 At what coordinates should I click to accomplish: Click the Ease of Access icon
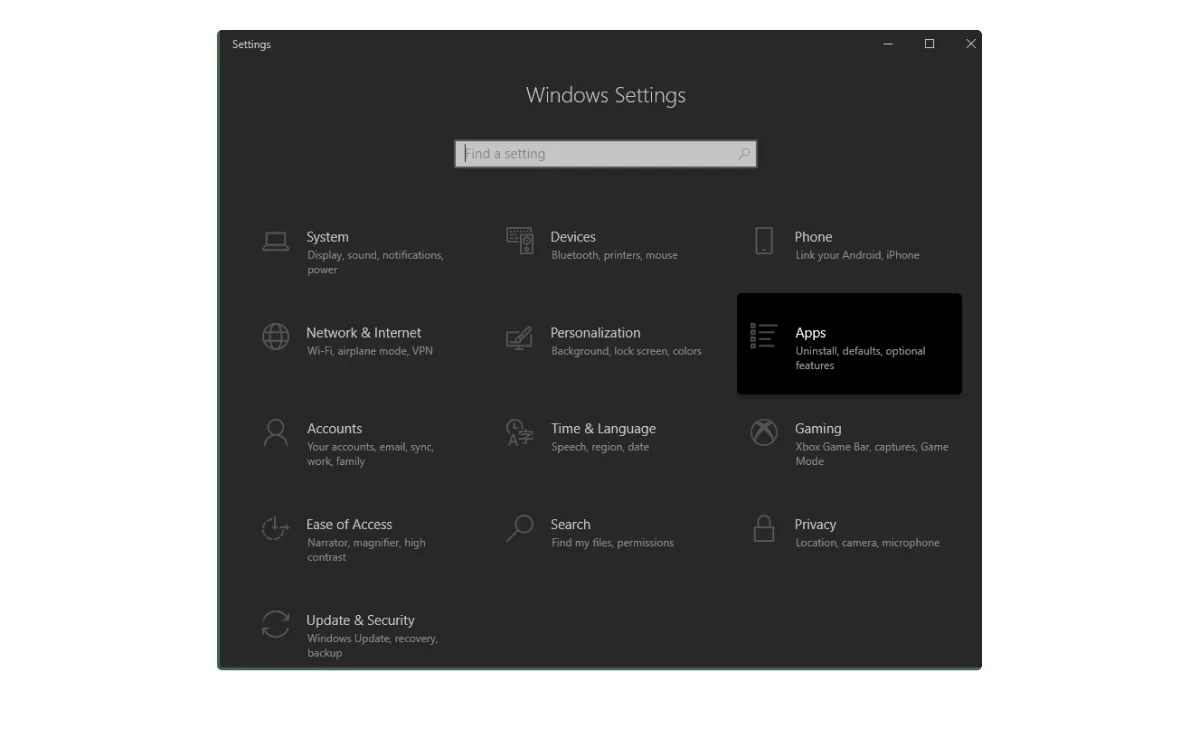pos(276,529)
